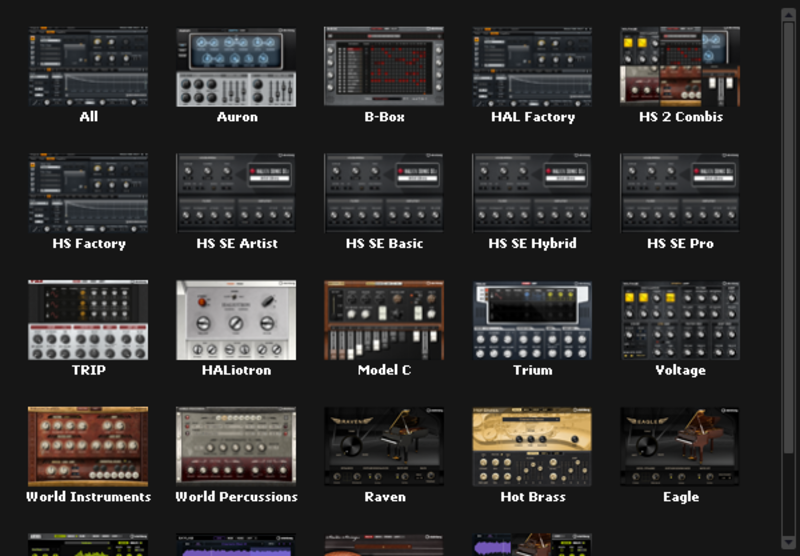Open the Raven piano thumbnail image

pyautogui.click(x=384, y=446)
